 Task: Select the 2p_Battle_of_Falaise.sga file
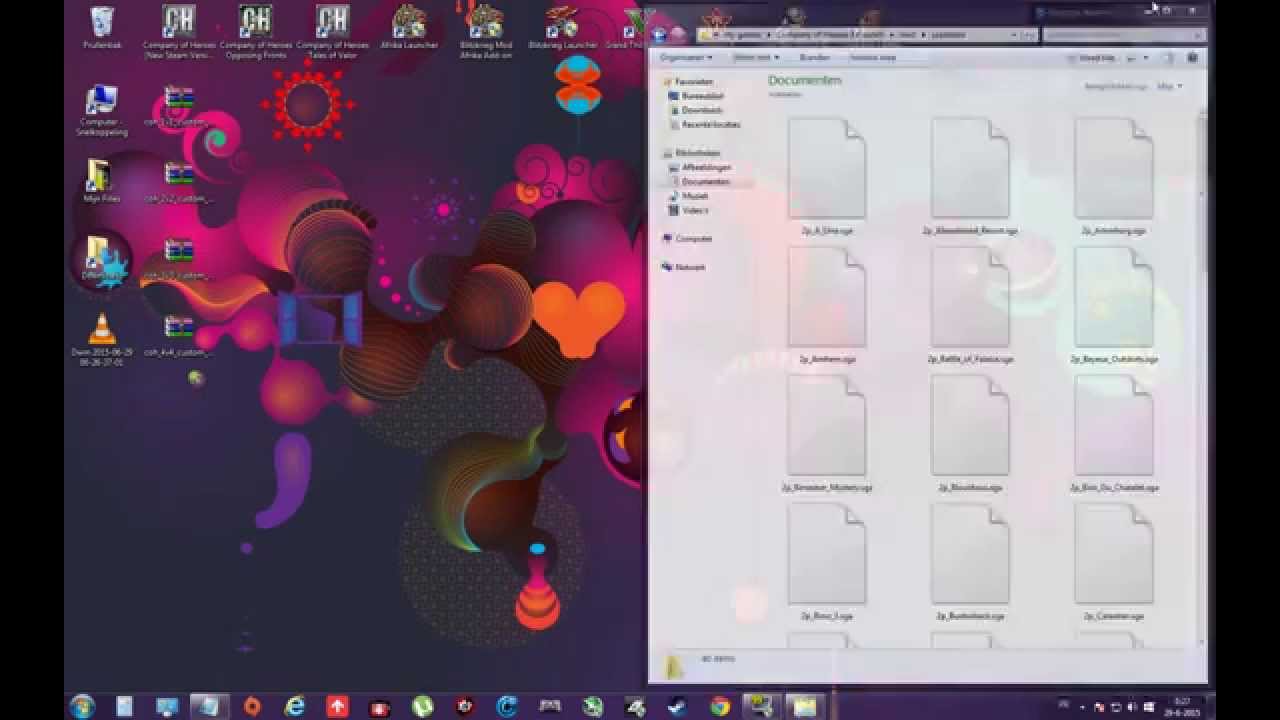tap(970, 305)
